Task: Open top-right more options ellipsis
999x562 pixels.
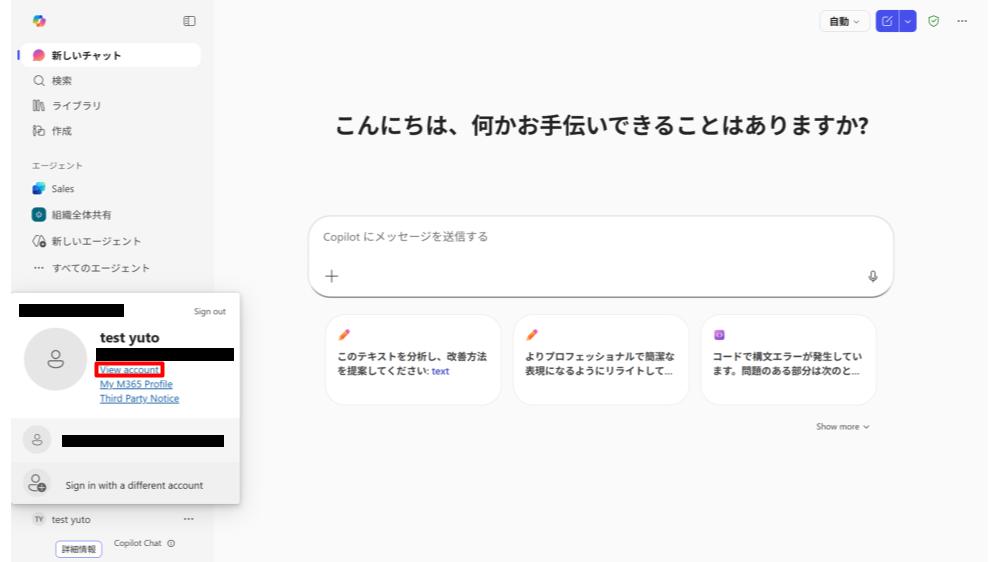Action: pyautogui.click(x=962, y=21)
